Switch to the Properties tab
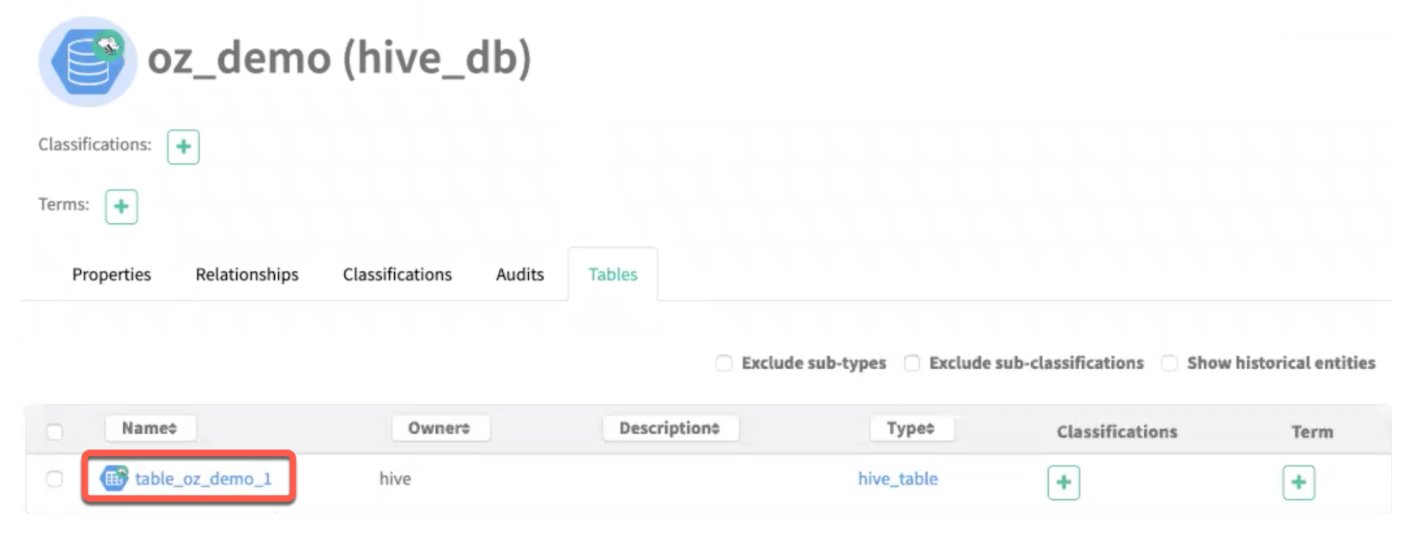 tap(111, 274)
